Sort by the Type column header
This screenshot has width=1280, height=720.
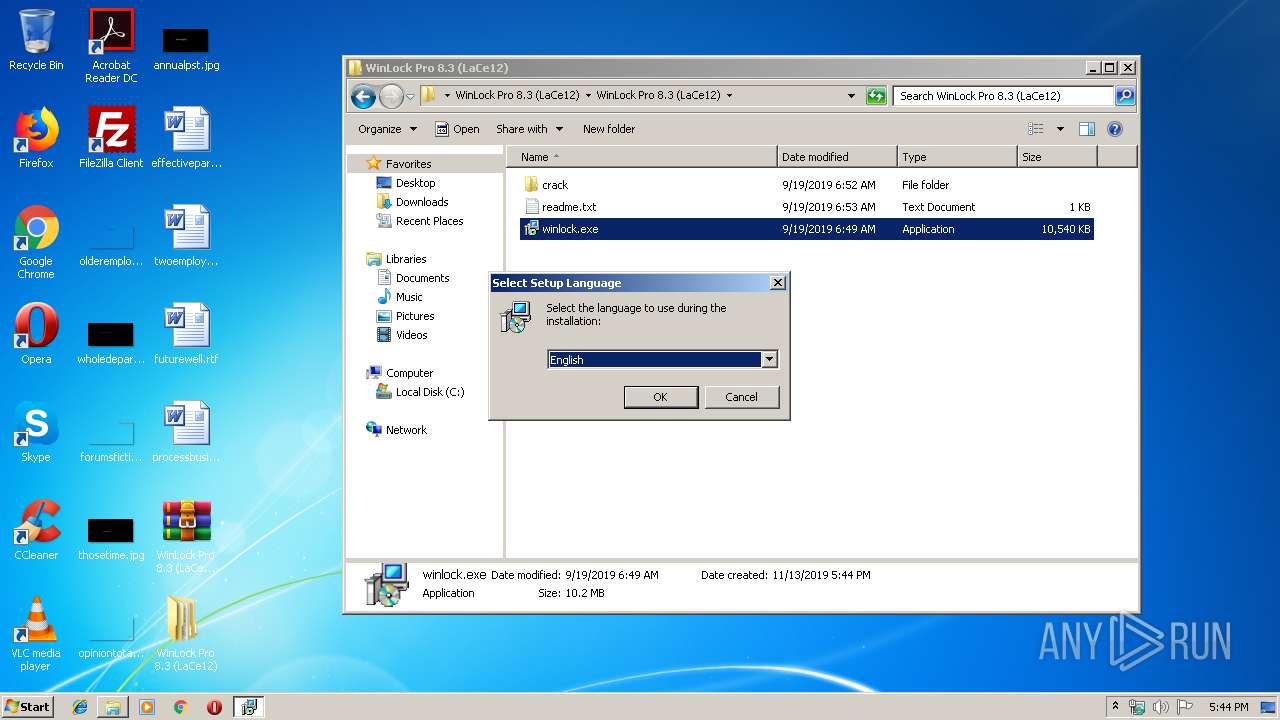point(957,157)
